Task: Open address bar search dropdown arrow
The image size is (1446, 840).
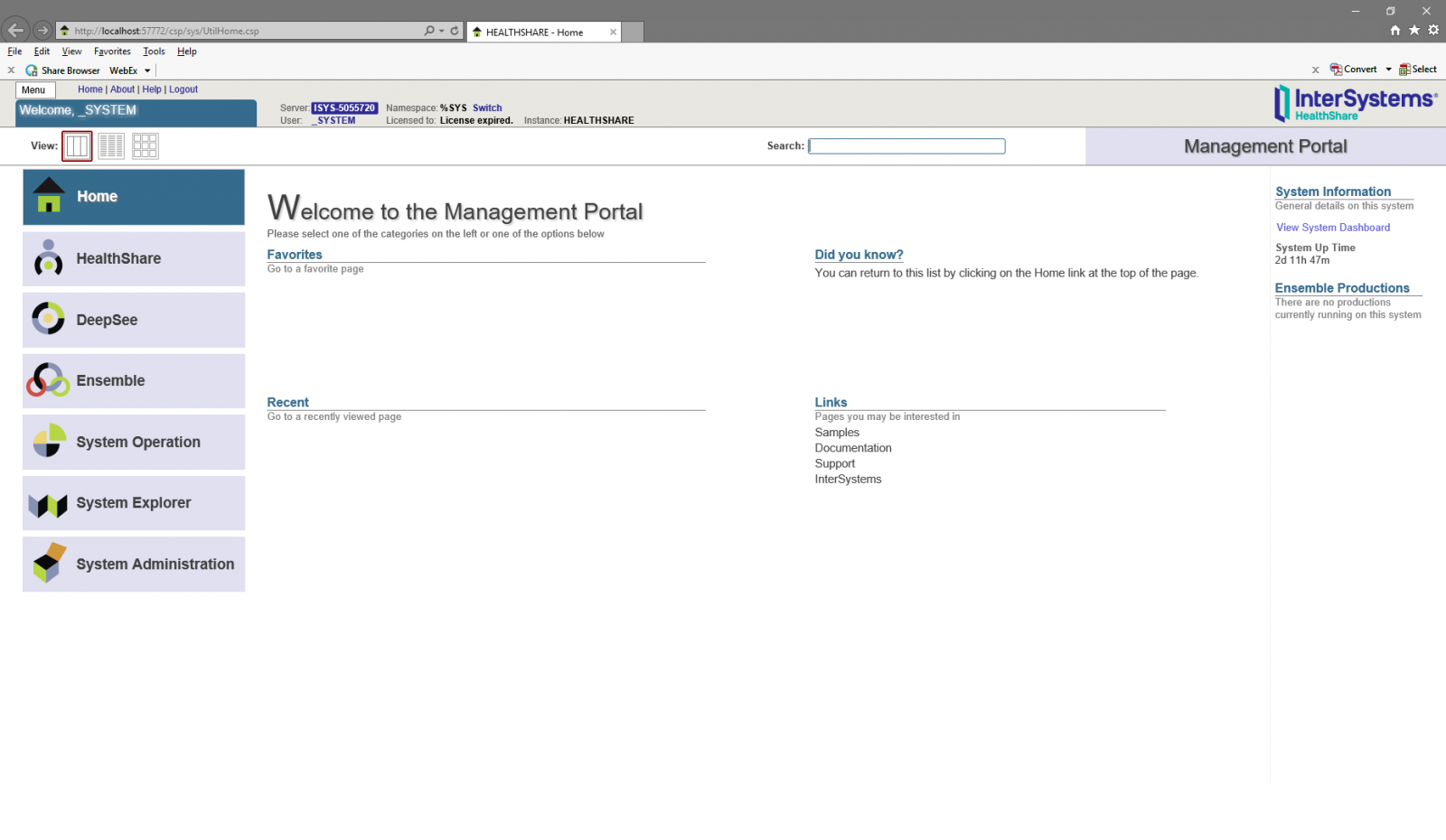Action: point(442,31)
